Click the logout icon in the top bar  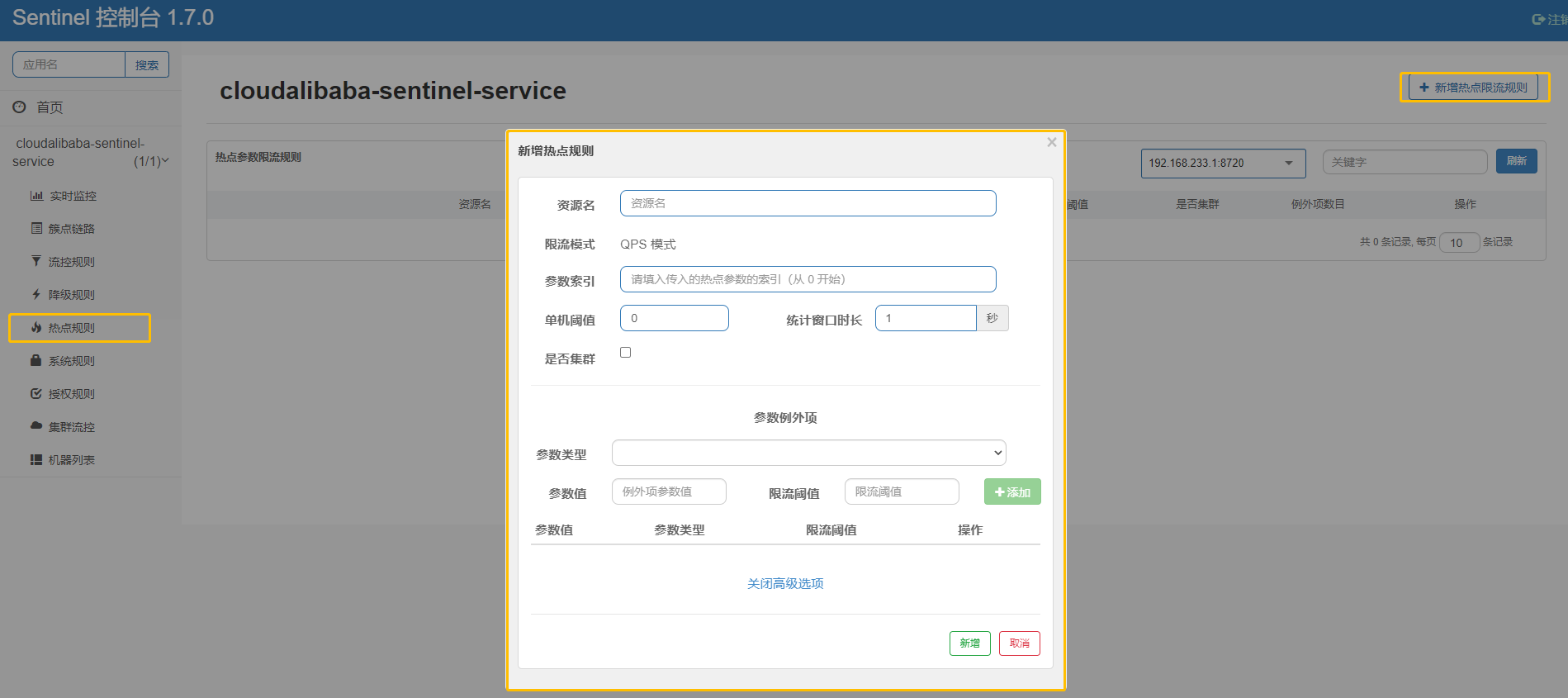click(1538, 19)
